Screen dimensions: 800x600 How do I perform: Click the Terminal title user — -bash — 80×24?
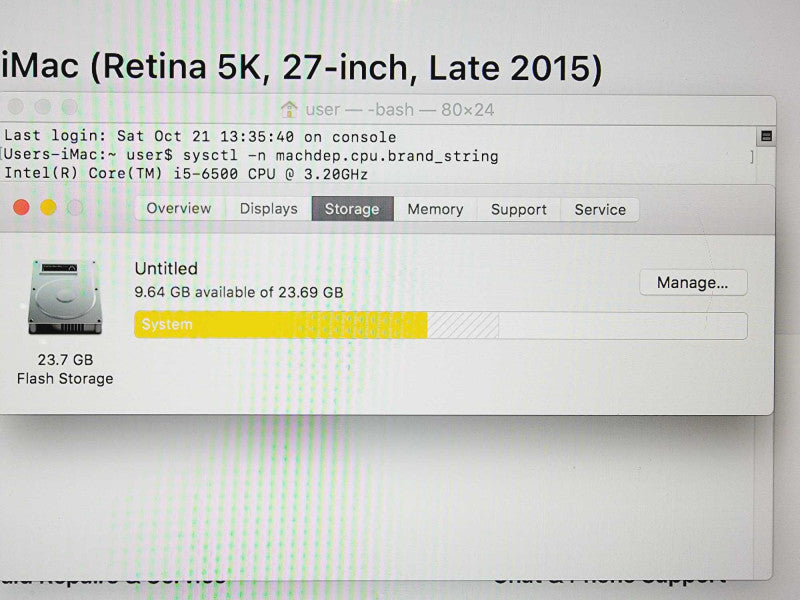399,110
